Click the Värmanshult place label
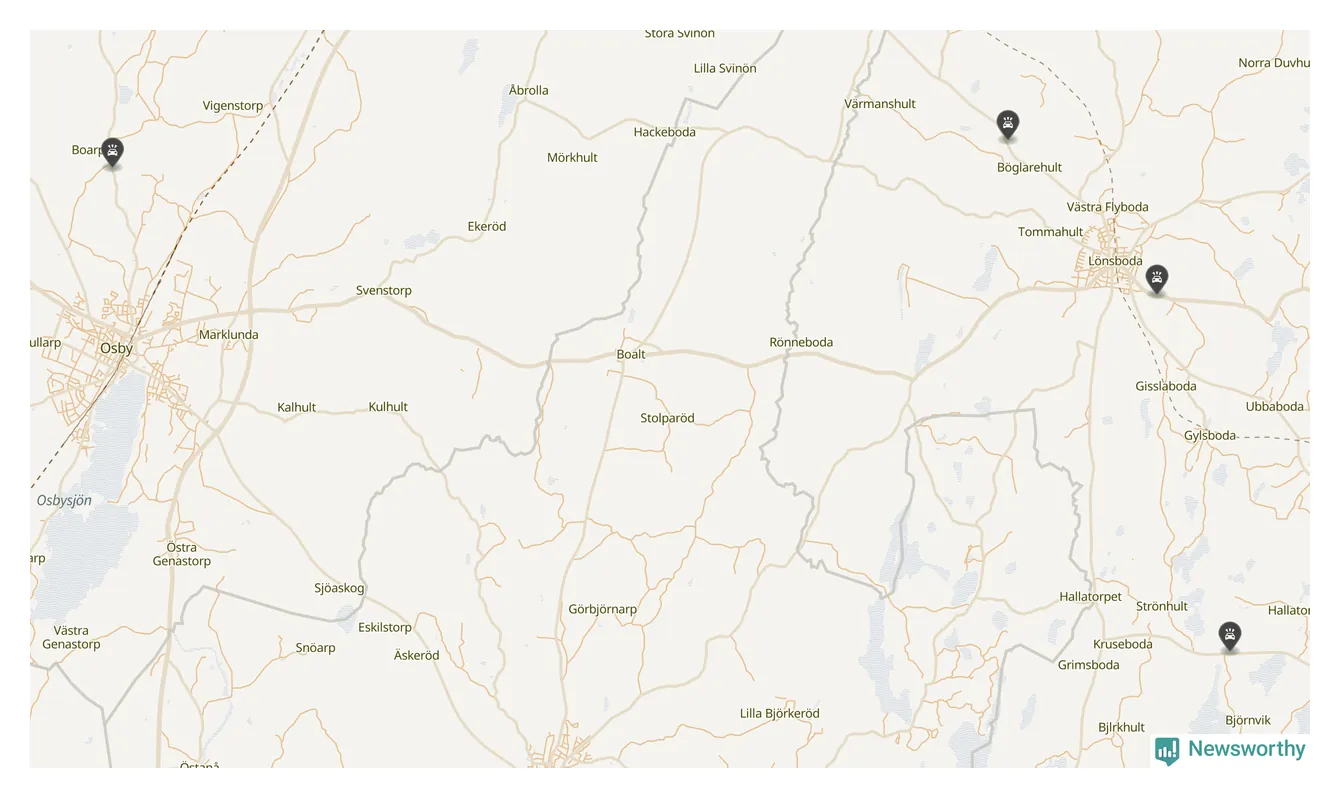Viewport: 1340px width, 798px height. pos(880,104)
